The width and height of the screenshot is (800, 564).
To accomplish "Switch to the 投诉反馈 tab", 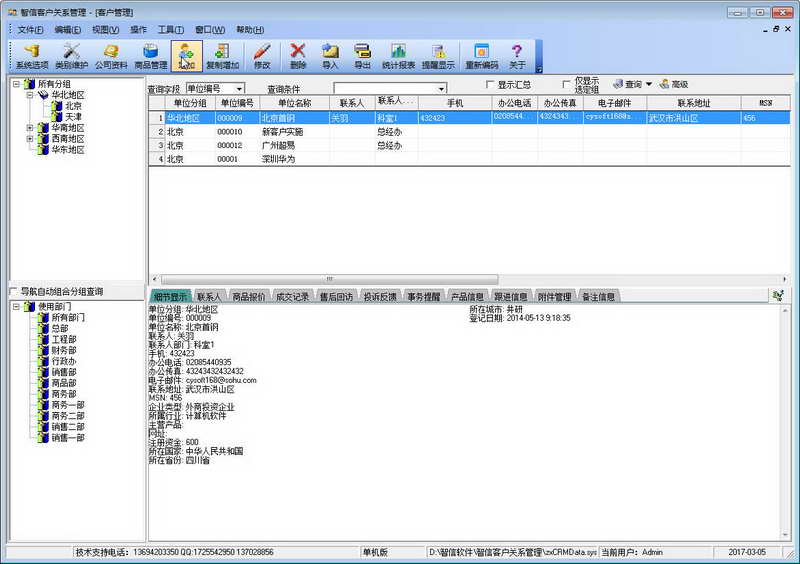I will 380,297.
